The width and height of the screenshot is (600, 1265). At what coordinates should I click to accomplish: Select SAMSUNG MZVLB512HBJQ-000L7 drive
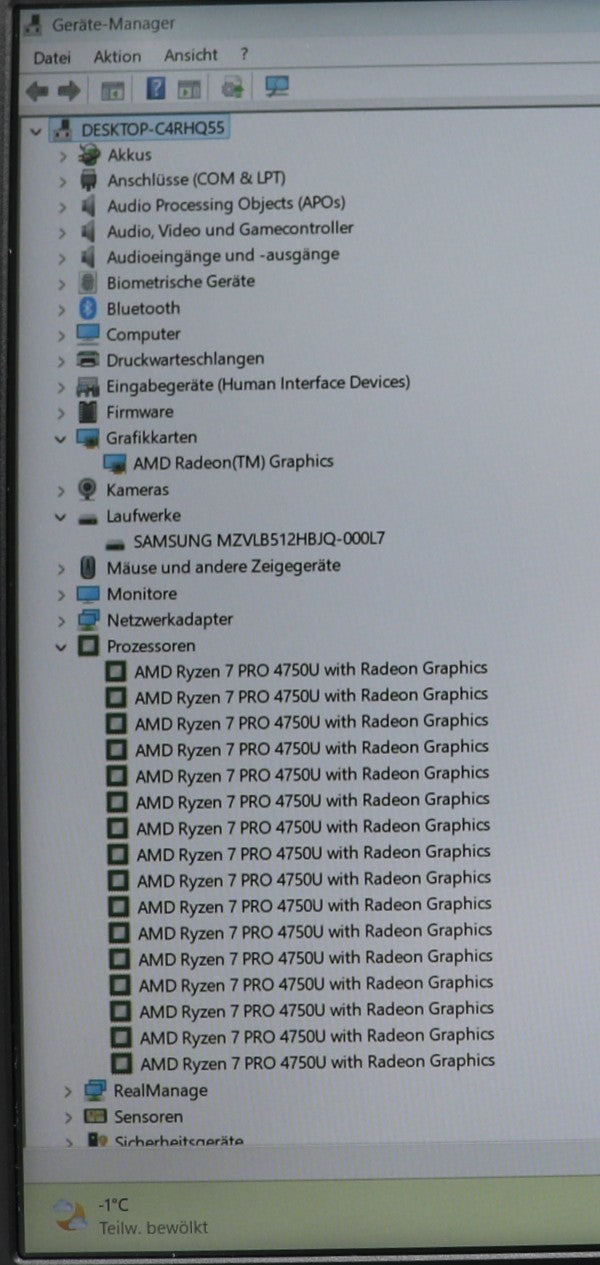tap(260, 540)
